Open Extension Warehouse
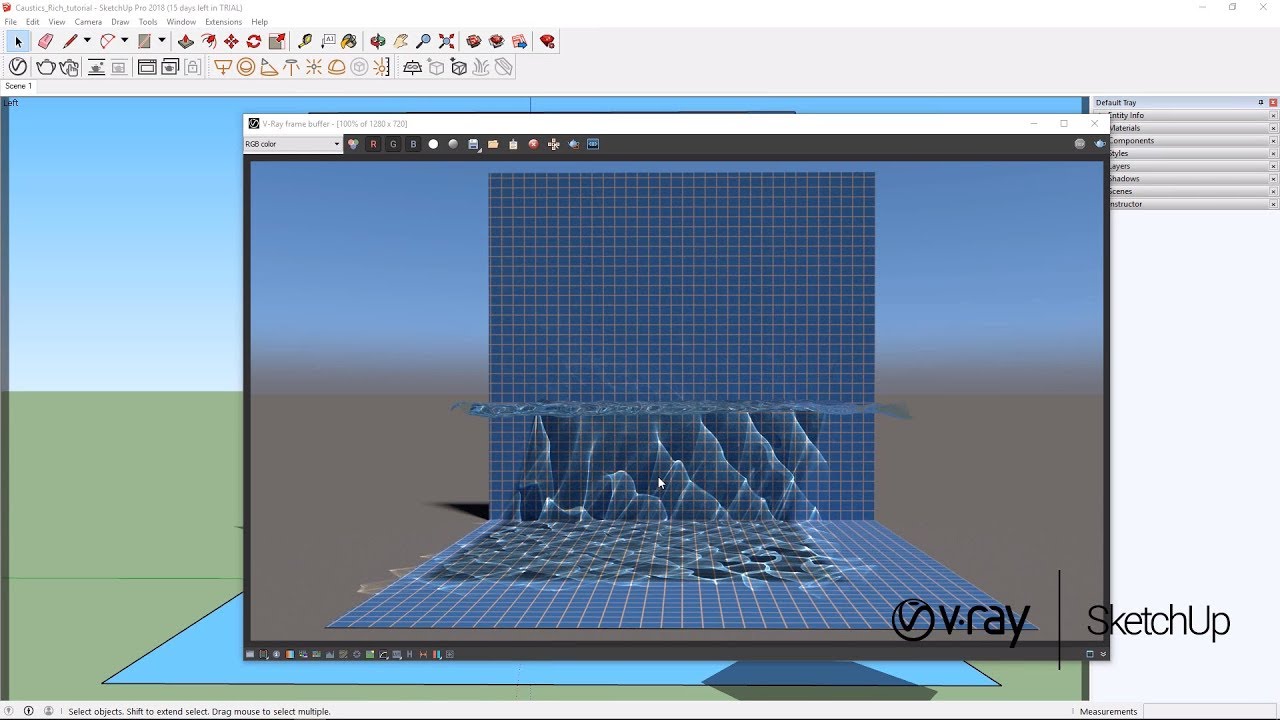The height and width of the screenshot is (720, 1280). coord(496,41)
